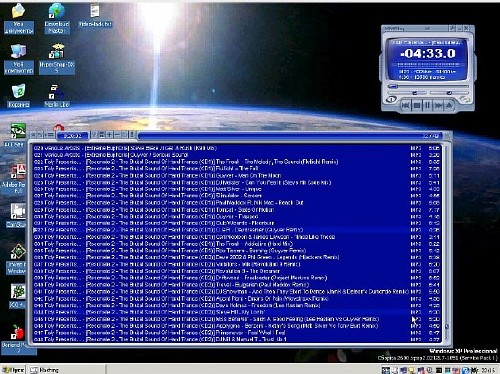Pause the playing track
500x374 pixels.
[x=427, y=106]
